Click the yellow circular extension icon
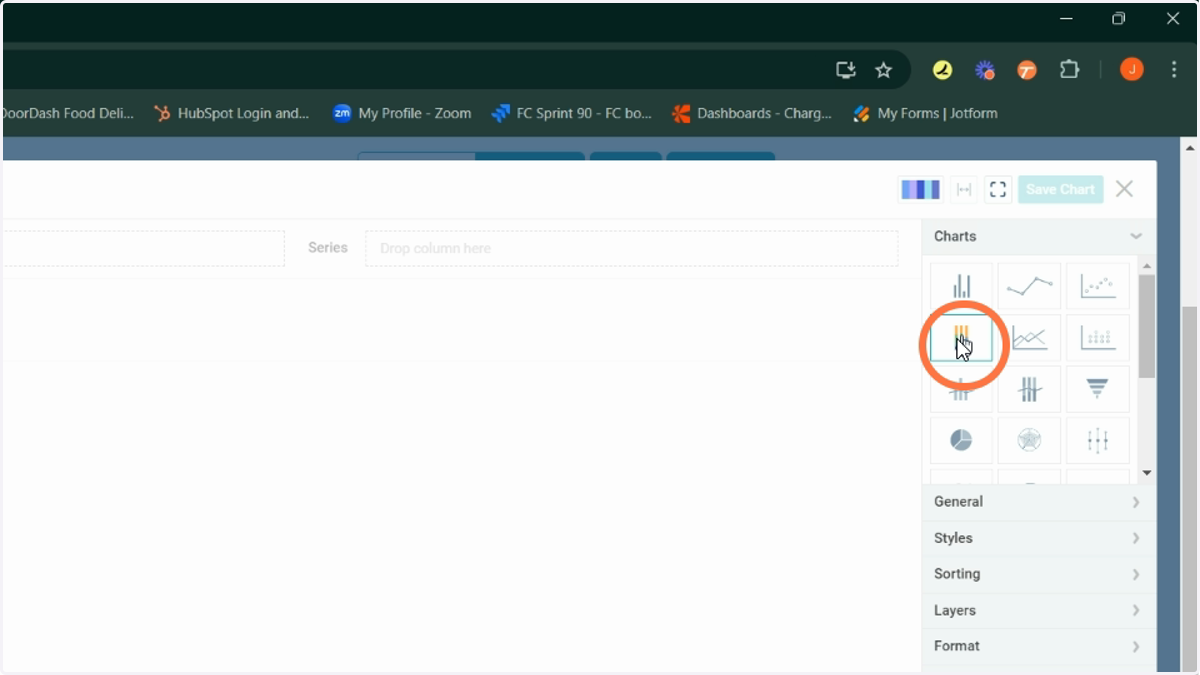This screenshot has width=1200, height=675. 942,70
